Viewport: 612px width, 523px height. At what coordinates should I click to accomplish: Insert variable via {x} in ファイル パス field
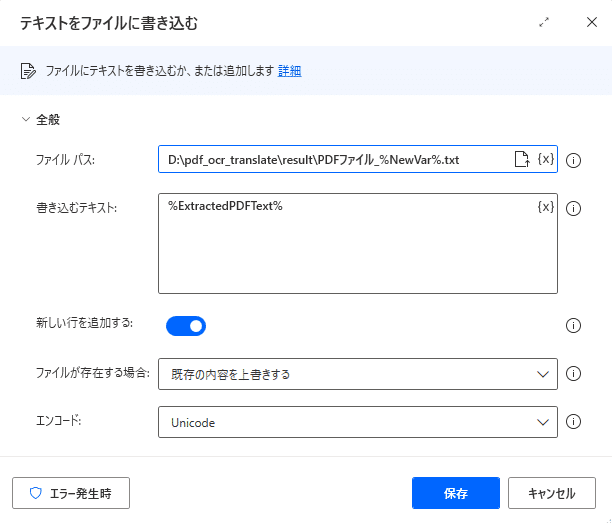pos(546,159)
